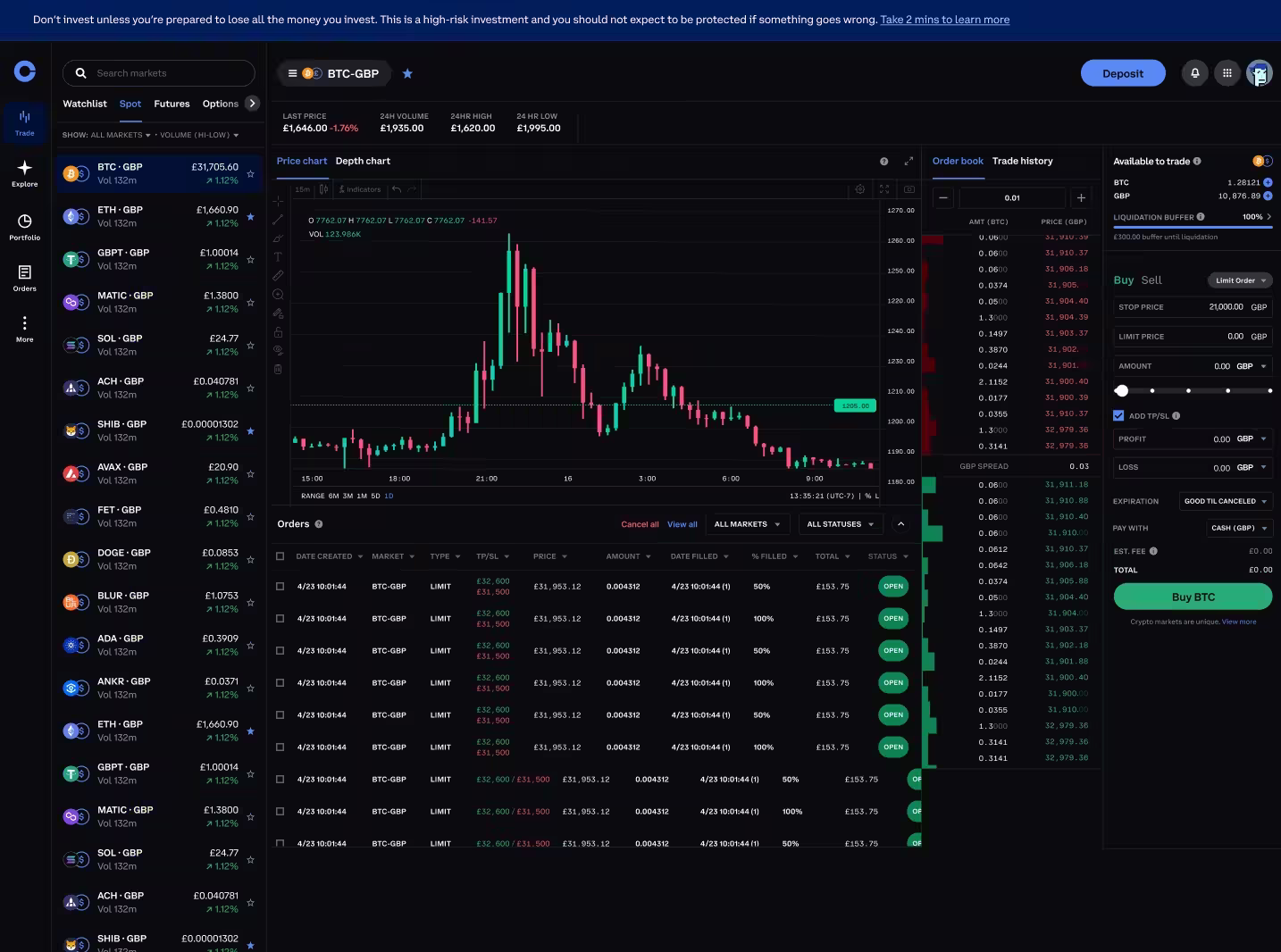This screenshot has width=1281, height=952.
Task: Undo the last chart action
Action: [397, 189]
